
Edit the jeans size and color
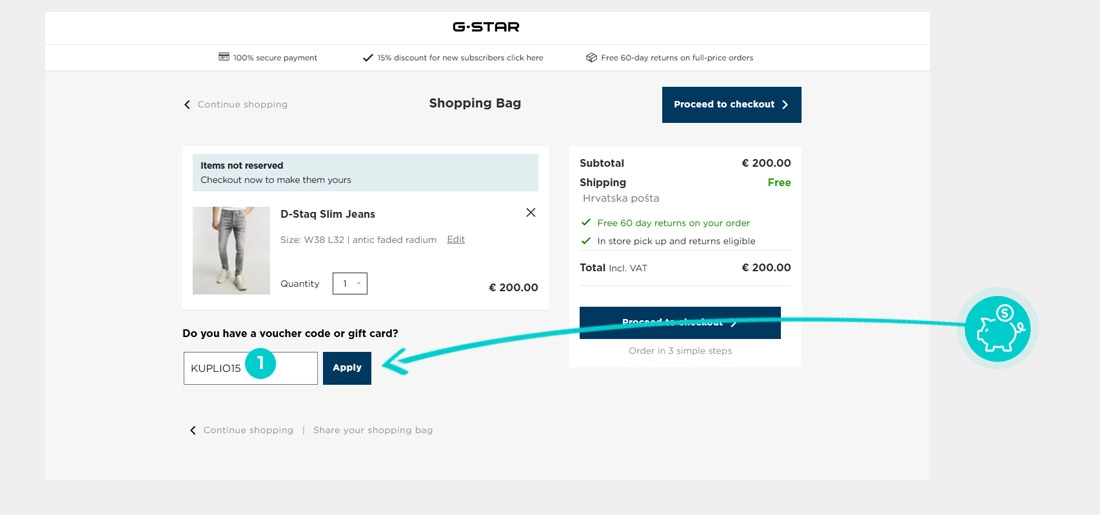455,240
